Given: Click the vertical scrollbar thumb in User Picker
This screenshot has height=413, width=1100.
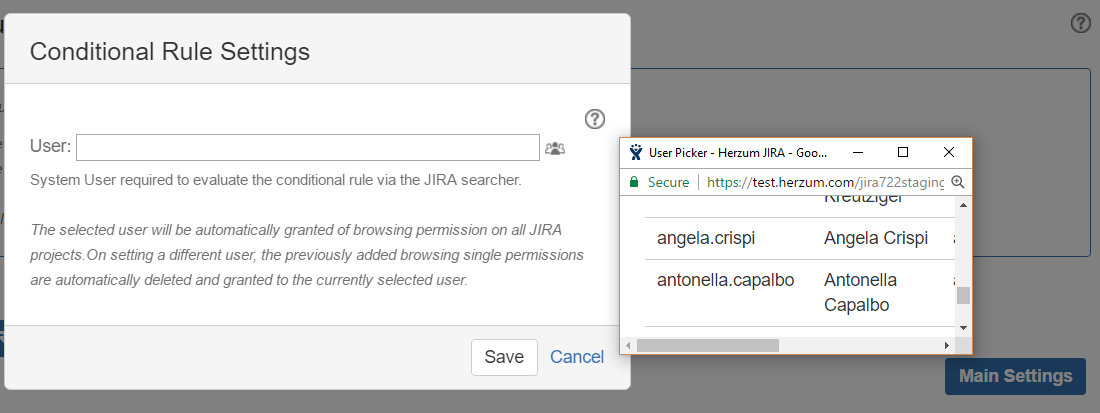Looking at the screenshot, I should point(963,295).
